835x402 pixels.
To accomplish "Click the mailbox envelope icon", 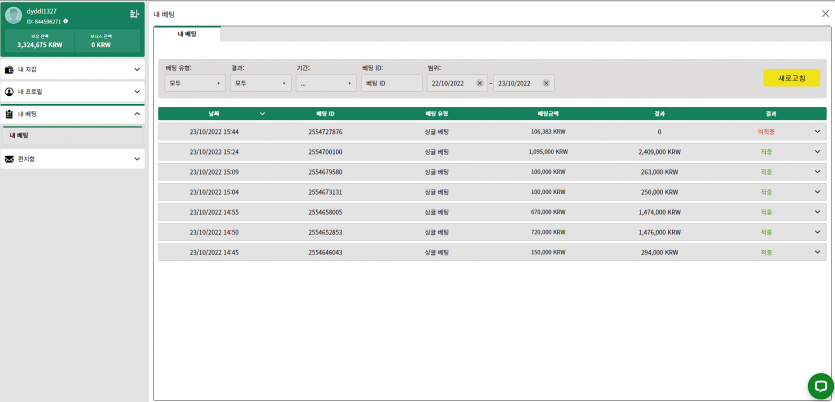I will pos(9,159).
